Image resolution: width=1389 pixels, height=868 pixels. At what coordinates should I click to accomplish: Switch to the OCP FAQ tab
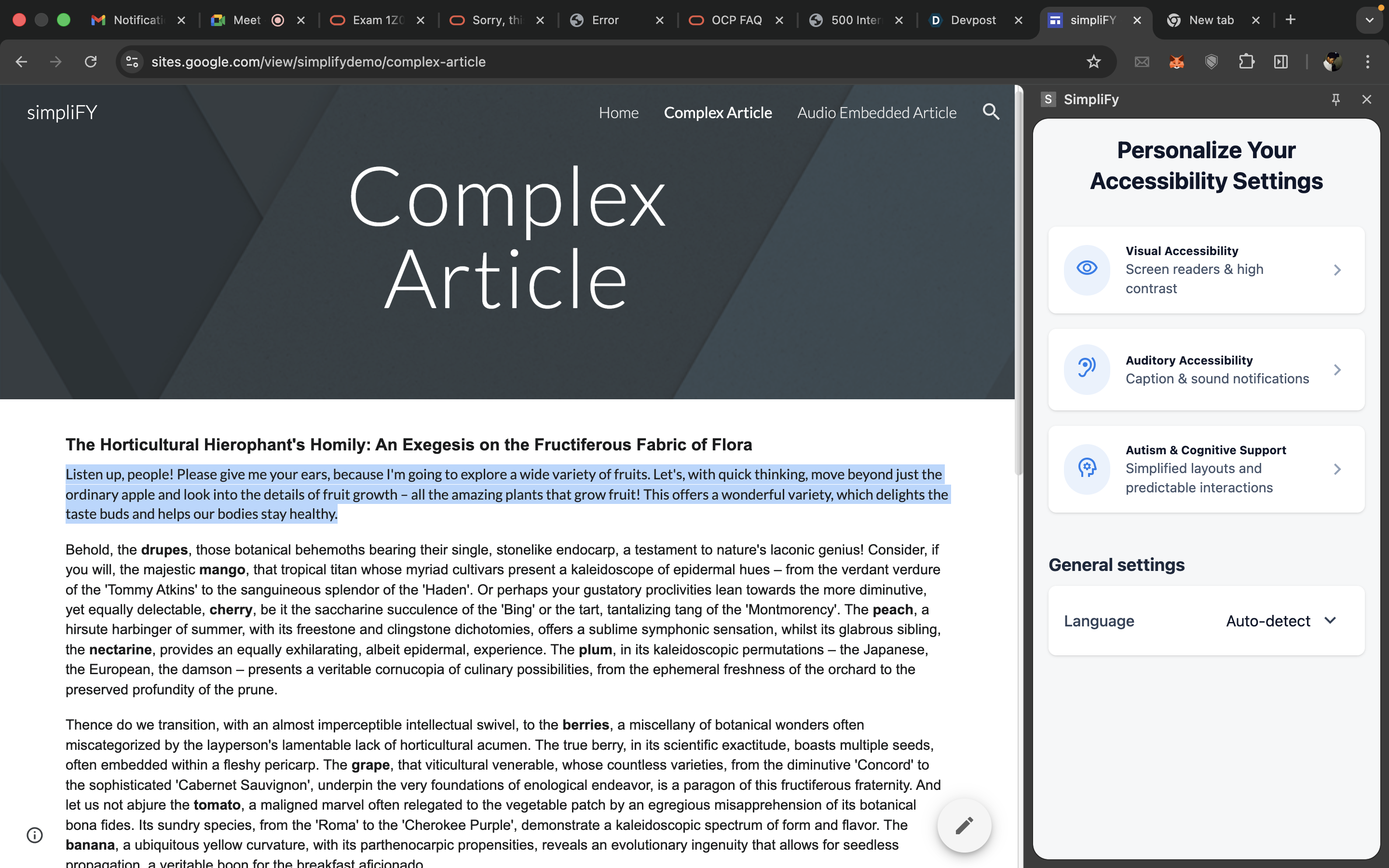pos(736,20)
